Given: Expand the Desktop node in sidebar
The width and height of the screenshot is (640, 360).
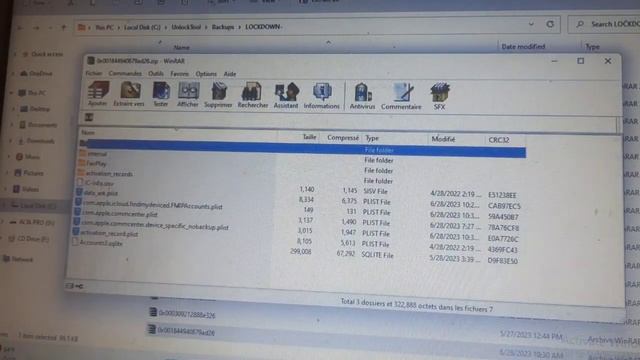Looking at the screenshot, I should click(x=13, y=109).
